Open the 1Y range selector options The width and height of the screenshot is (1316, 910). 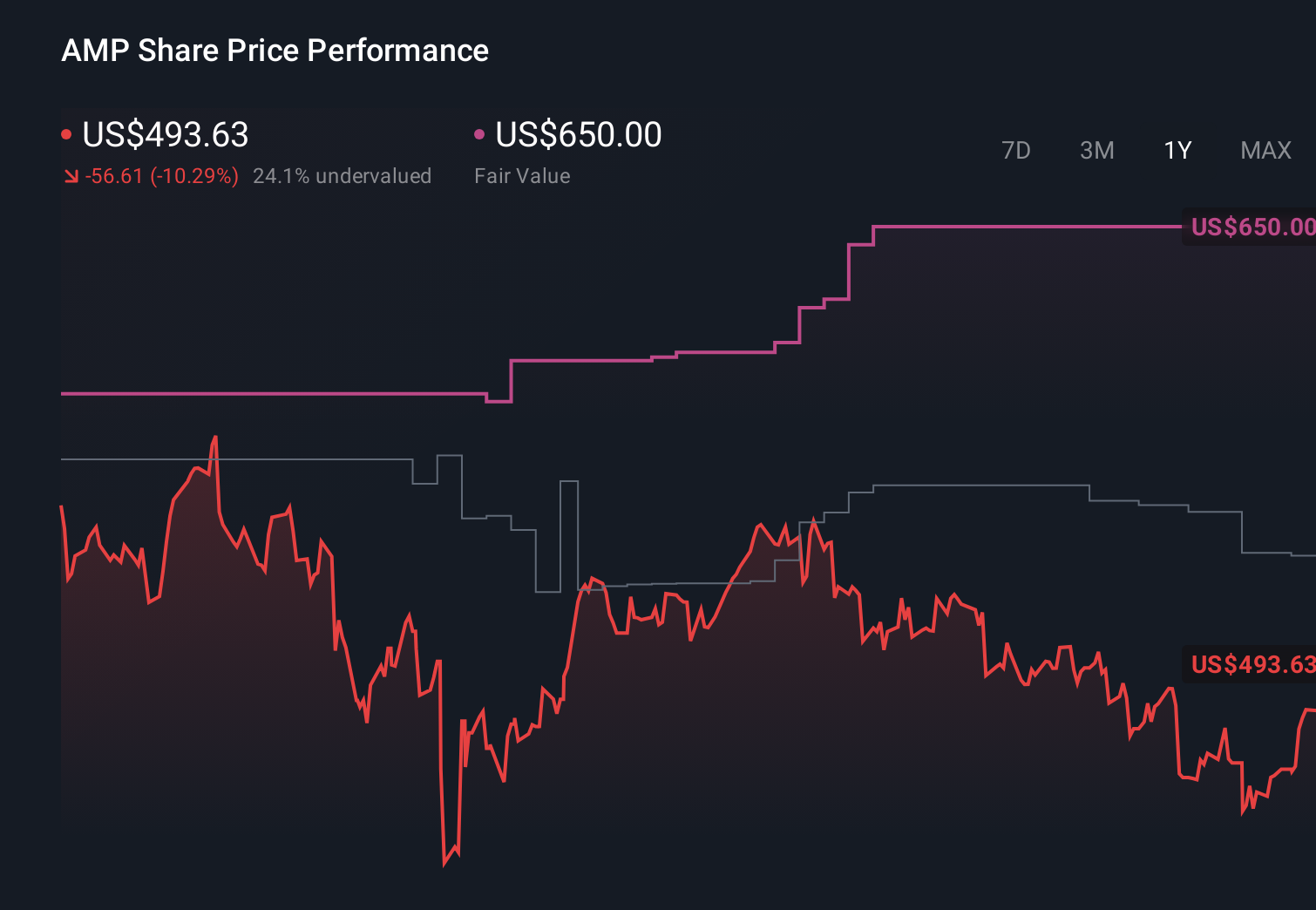(1177, 150)
